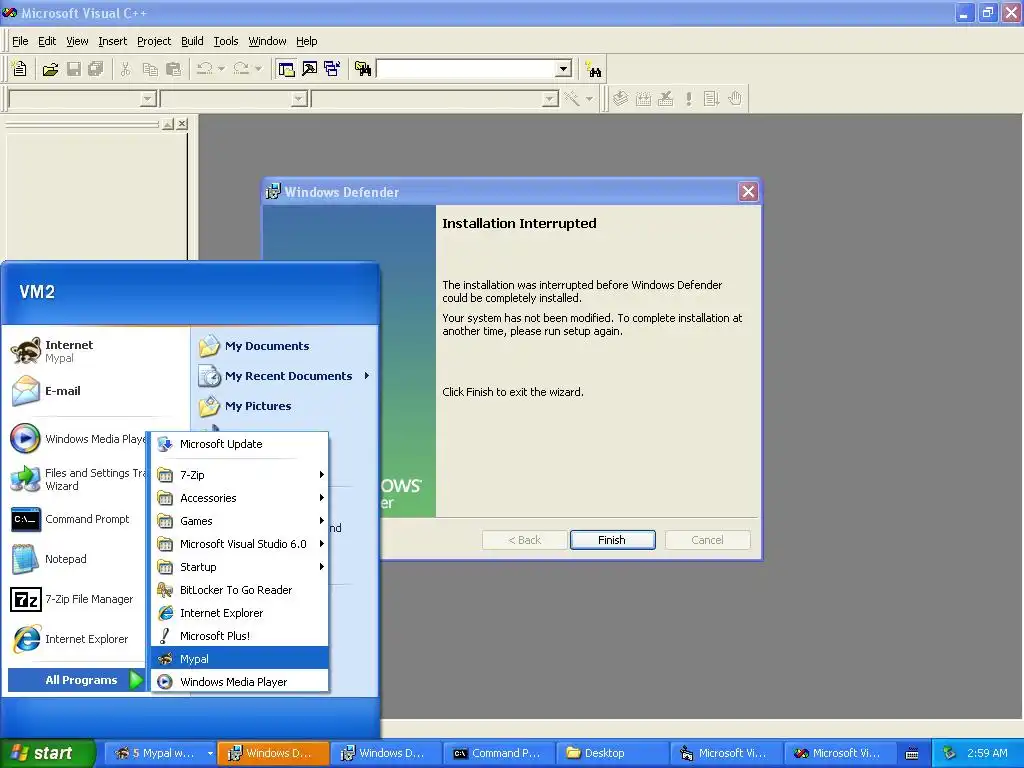Viewport: 1024px width, 768px height.
Task: Select BitLocker To Go Reader entry
Action: pos(240,590)
